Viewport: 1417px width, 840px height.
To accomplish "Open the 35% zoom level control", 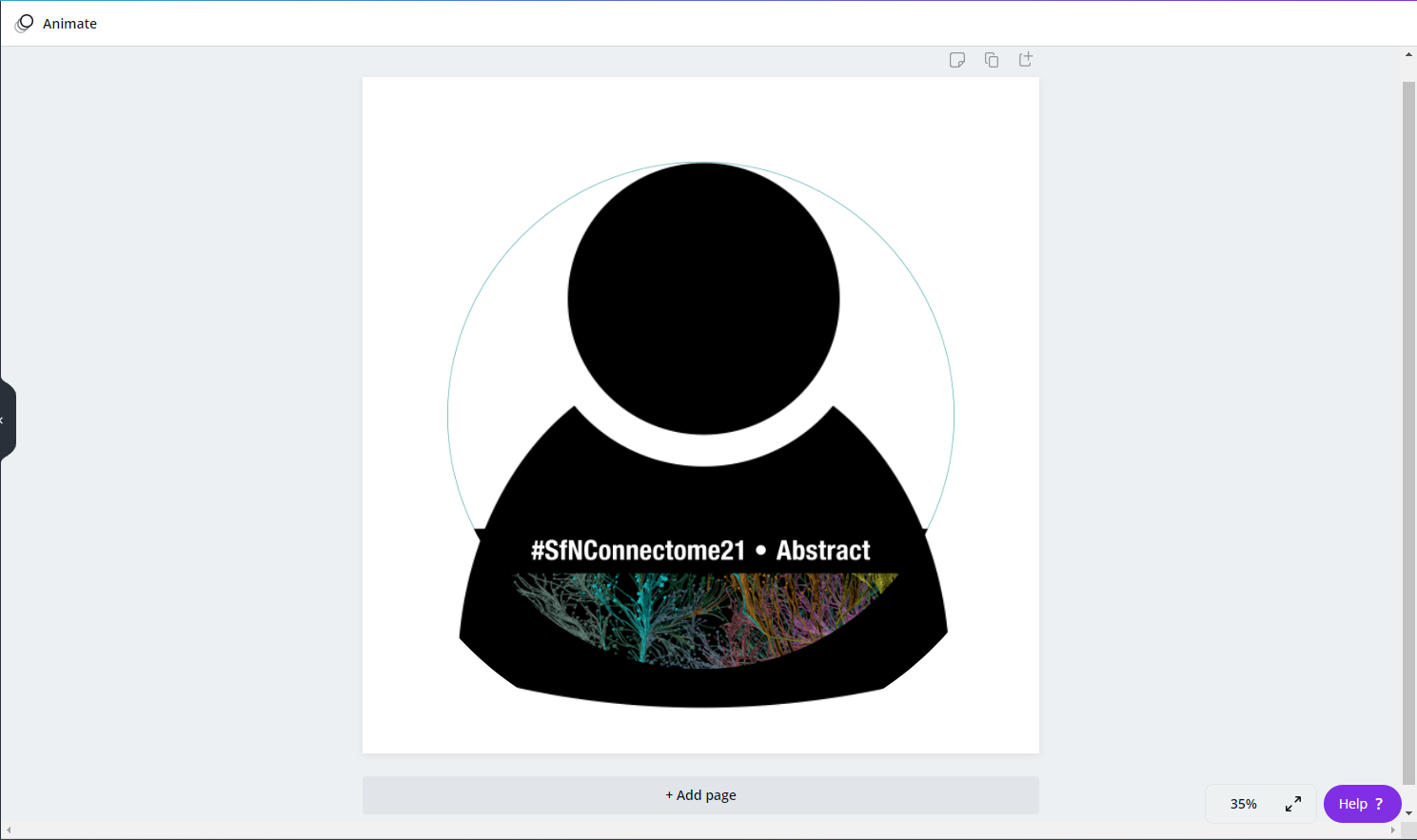I will click(x=1243, y=804).
